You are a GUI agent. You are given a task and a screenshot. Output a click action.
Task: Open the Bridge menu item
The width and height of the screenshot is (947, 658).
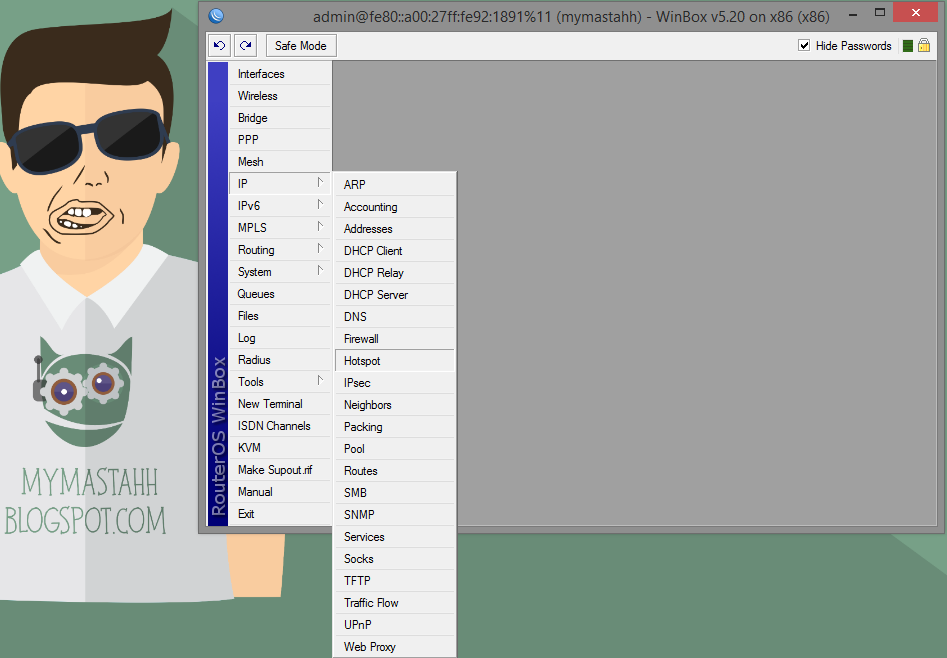pyautogui.click(x=280, y=118)
